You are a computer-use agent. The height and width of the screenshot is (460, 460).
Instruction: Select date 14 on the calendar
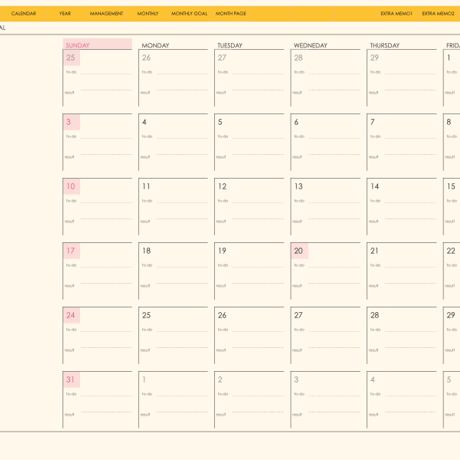point(375,186)
